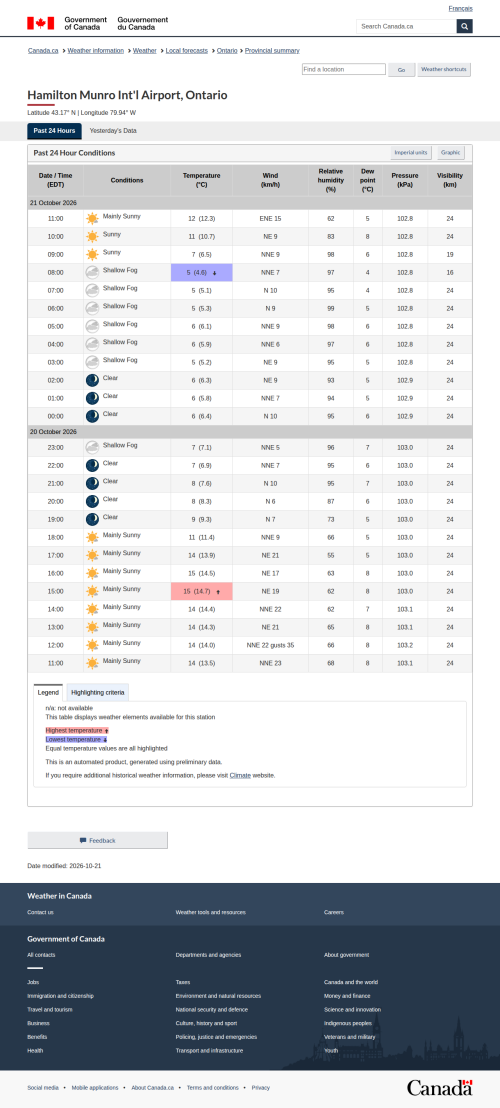Open Departments and agencies link
The height and width of the screenshot is (1108, 500).
tap(208, 955)
